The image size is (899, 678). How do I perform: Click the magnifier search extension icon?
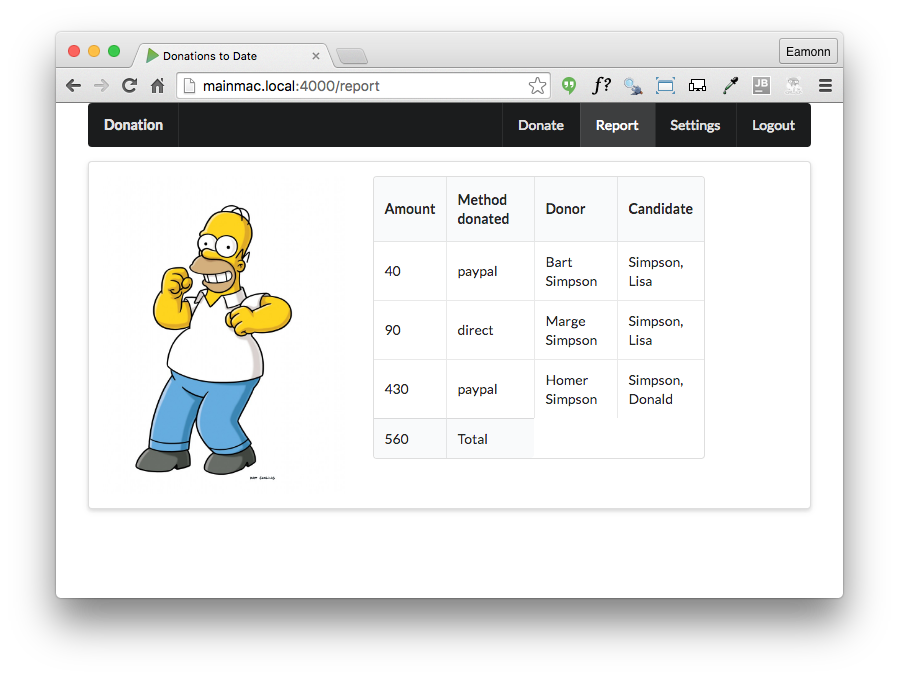click(x=633, y=86)
